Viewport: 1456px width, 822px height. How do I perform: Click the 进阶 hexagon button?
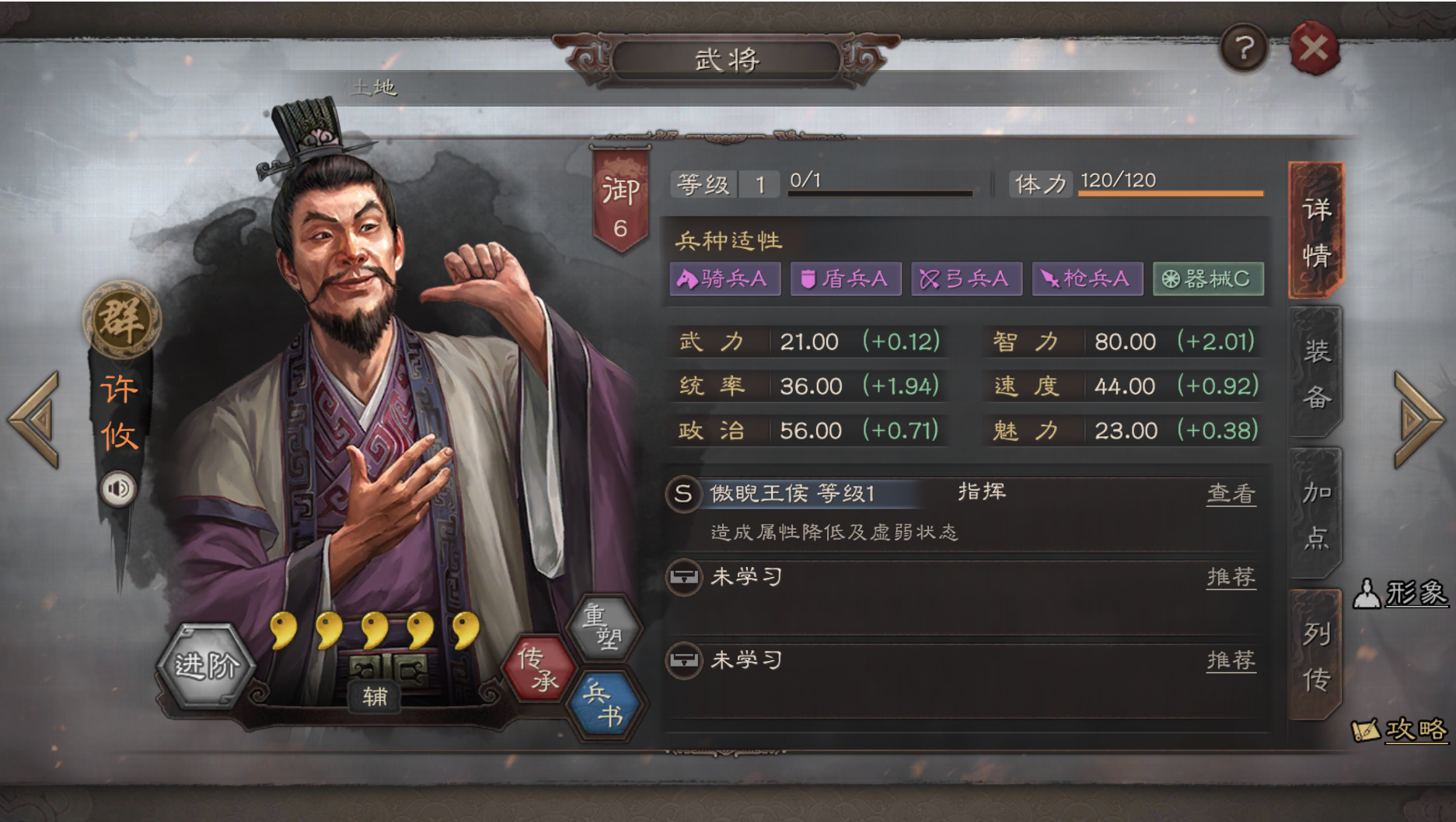206,666
